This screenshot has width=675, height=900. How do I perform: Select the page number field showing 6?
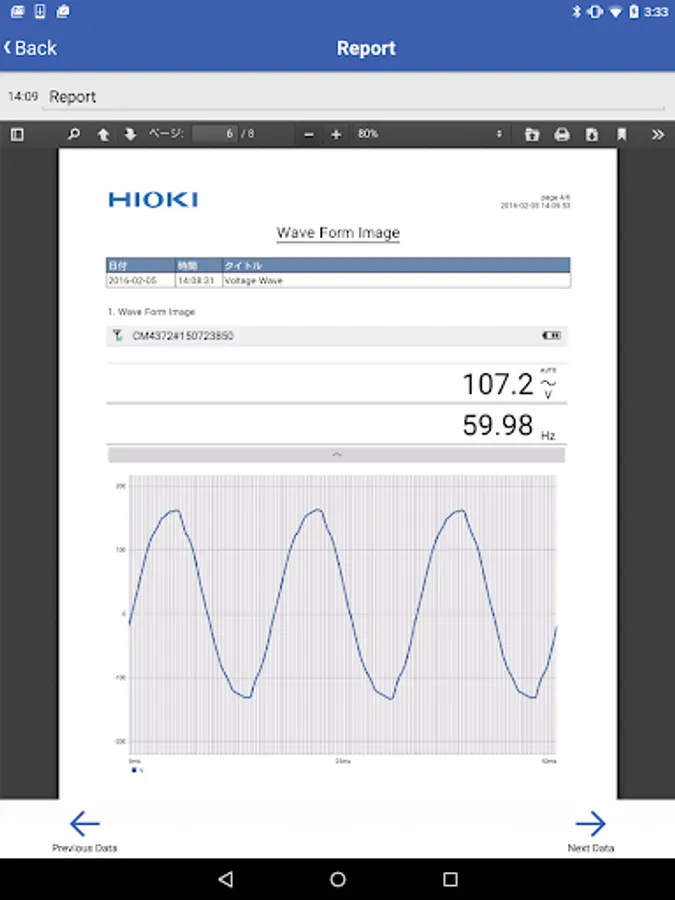tap(214, 134)
